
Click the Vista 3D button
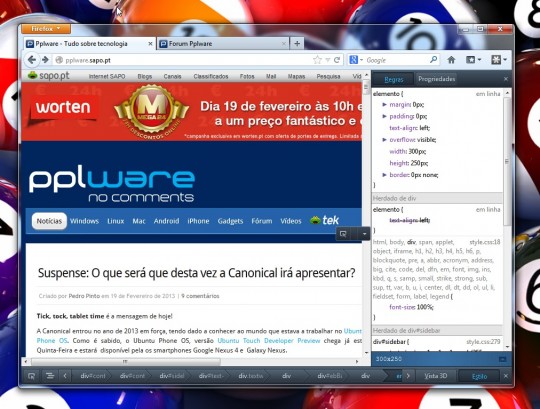436,376
